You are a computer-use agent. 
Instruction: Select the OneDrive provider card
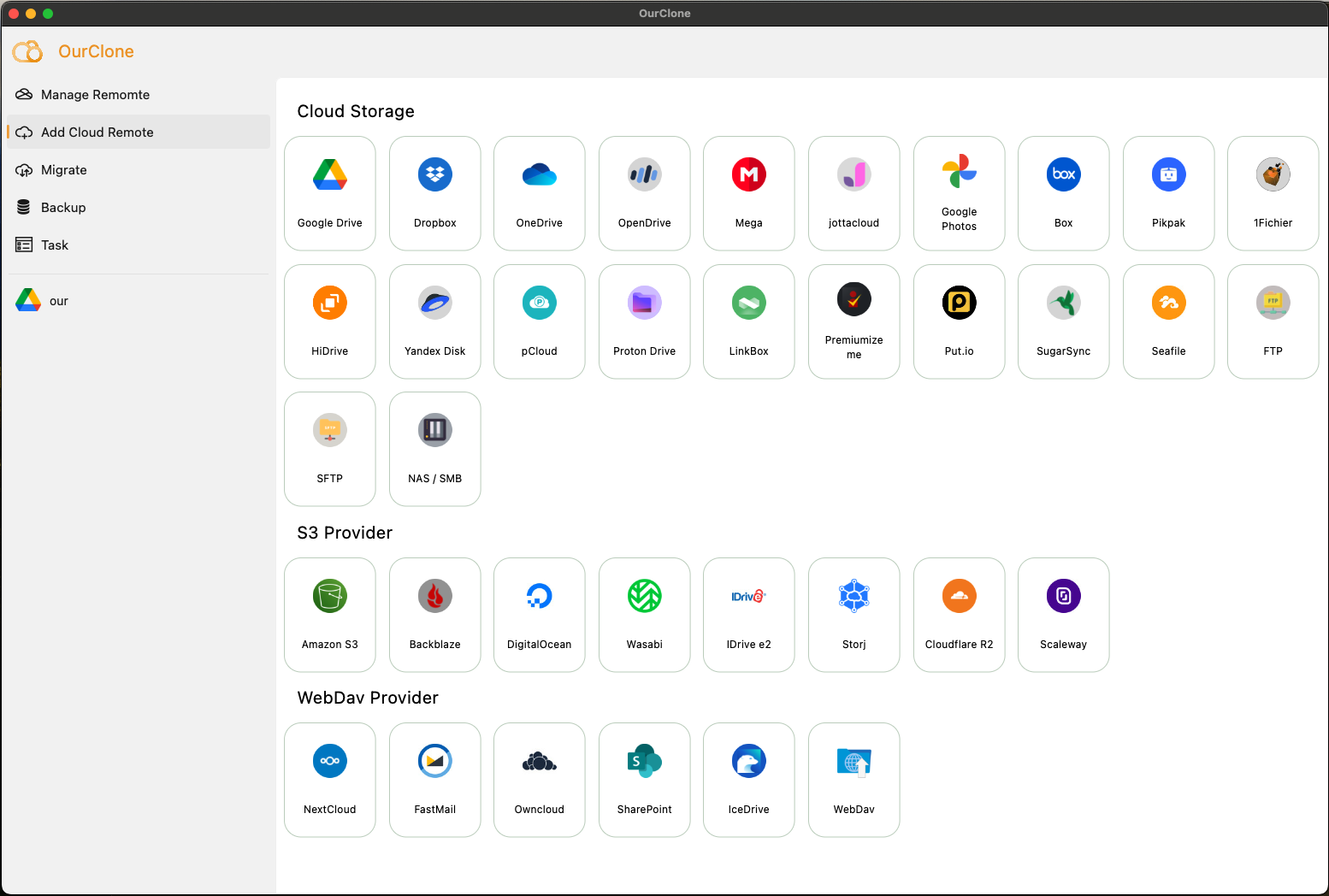540,193
